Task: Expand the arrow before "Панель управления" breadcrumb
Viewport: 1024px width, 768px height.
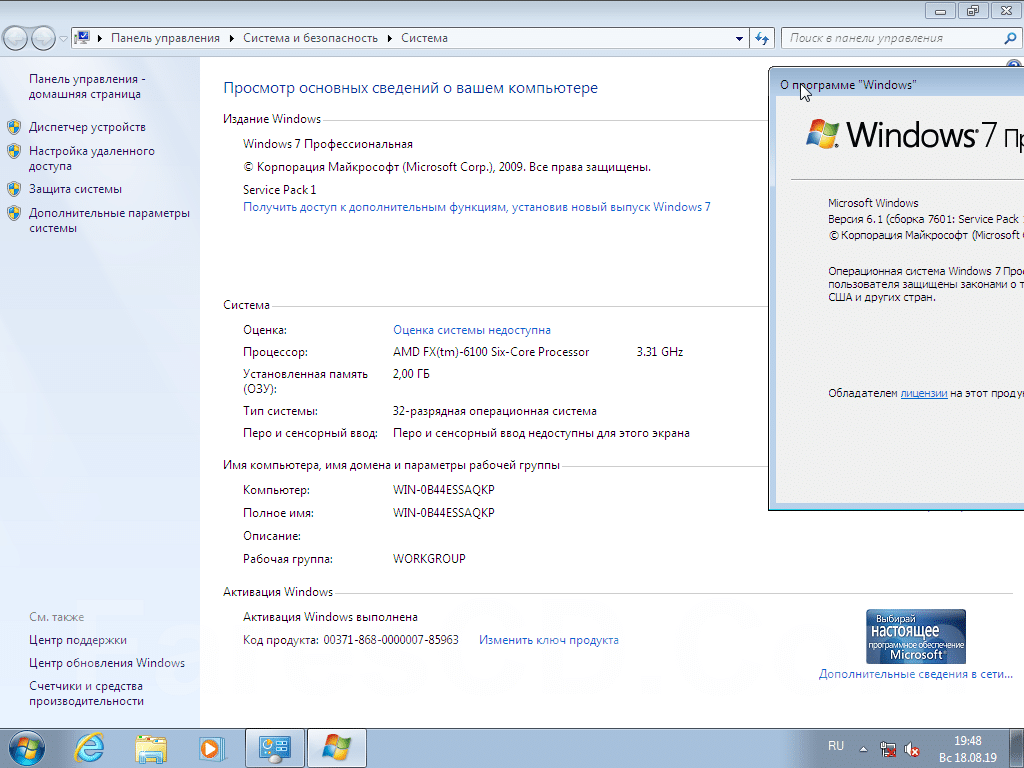Action: [x=100, y=39]
